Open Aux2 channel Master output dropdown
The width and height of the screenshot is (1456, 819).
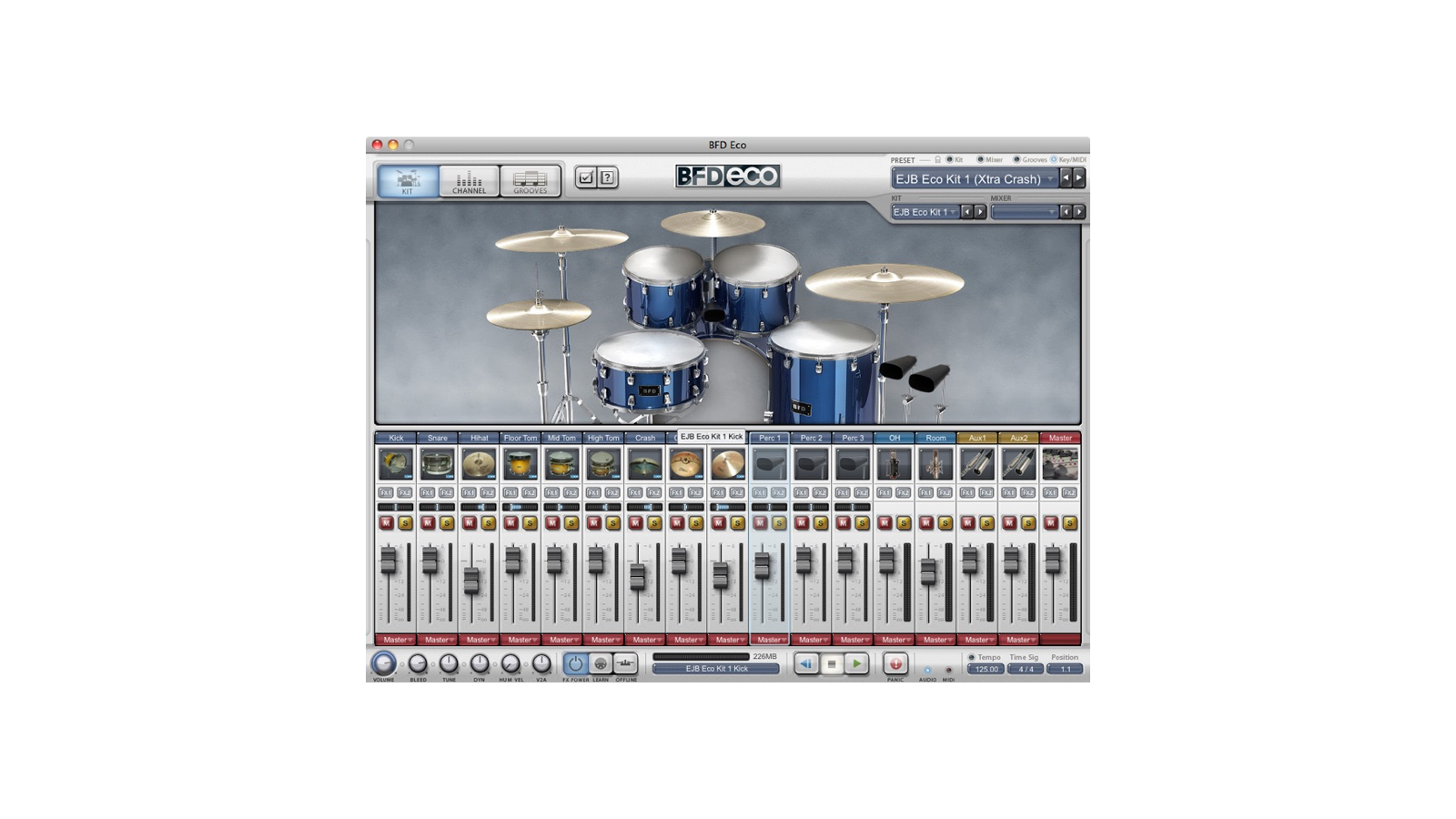click(x=1018, y=640)
